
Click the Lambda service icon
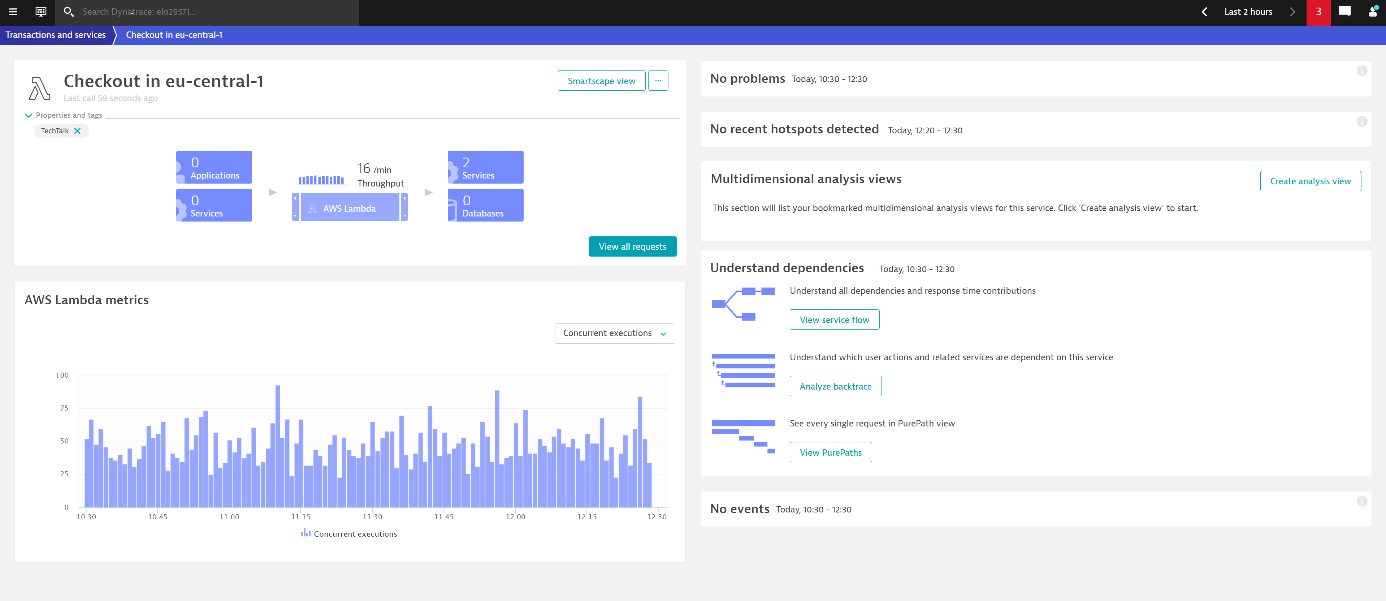(x=39, y=88)
